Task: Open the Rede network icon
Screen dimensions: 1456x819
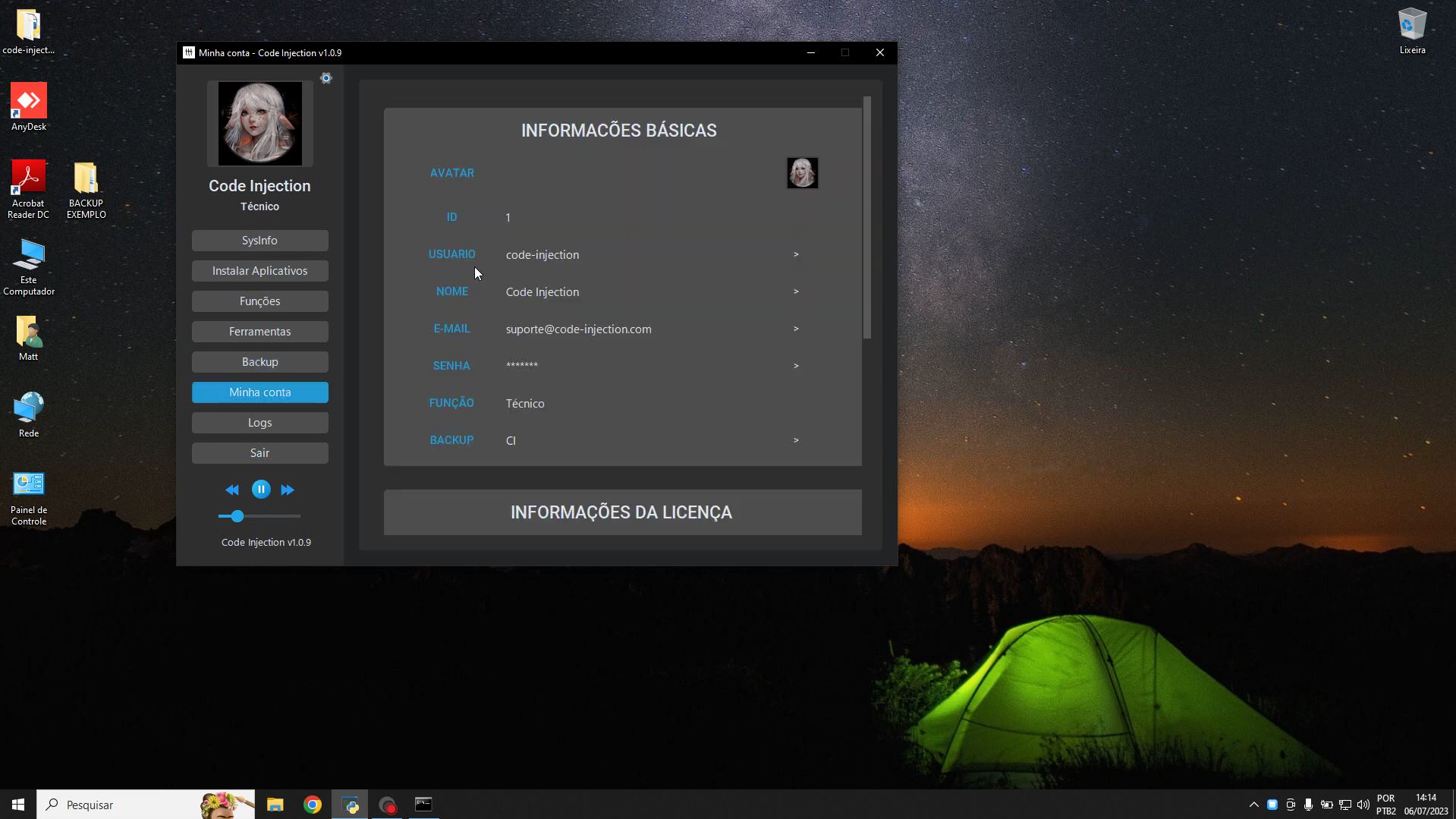Action: click(x=29, y=414)
